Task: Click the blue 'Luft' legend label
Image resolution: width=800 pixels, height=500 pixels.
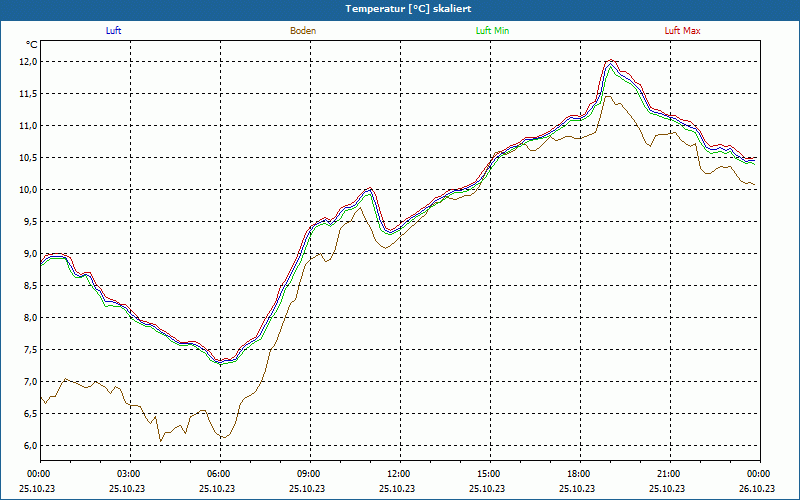Action: click(x=113, y=31)
